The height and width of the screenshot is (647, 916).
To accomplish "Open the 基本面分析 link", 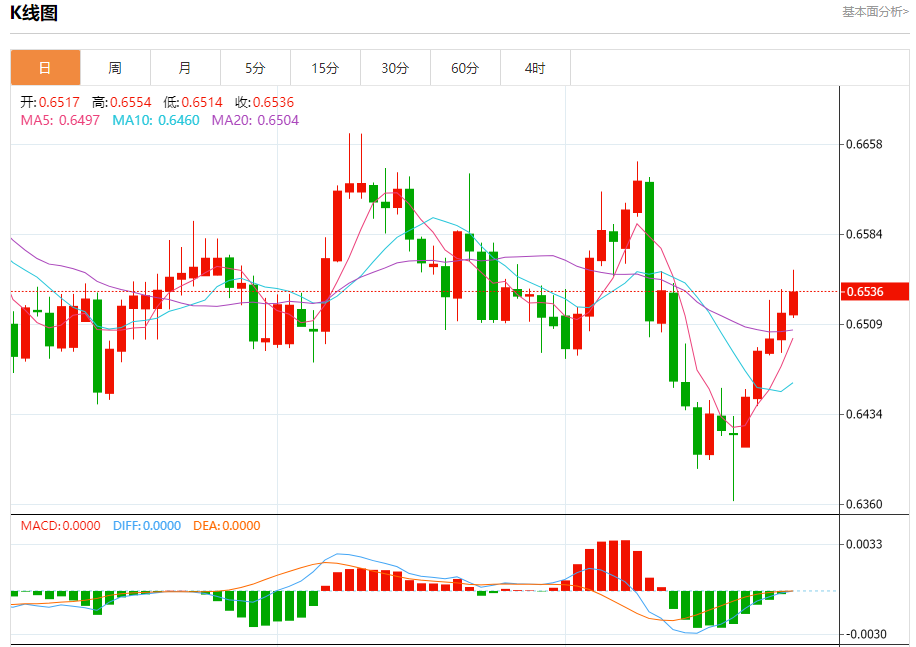I will pyautogui.click(x=875, y=12).
